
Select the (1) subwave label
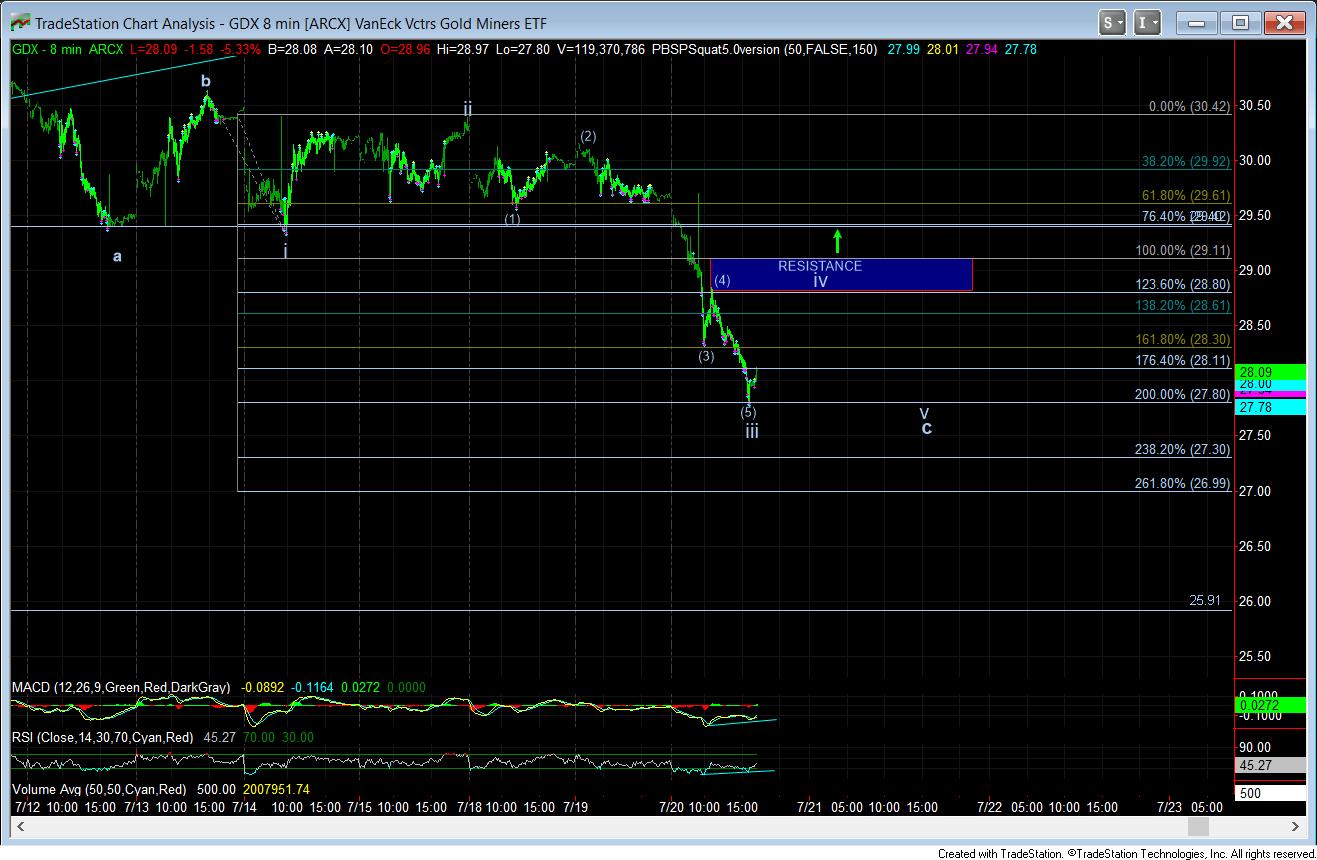[512, 219]
